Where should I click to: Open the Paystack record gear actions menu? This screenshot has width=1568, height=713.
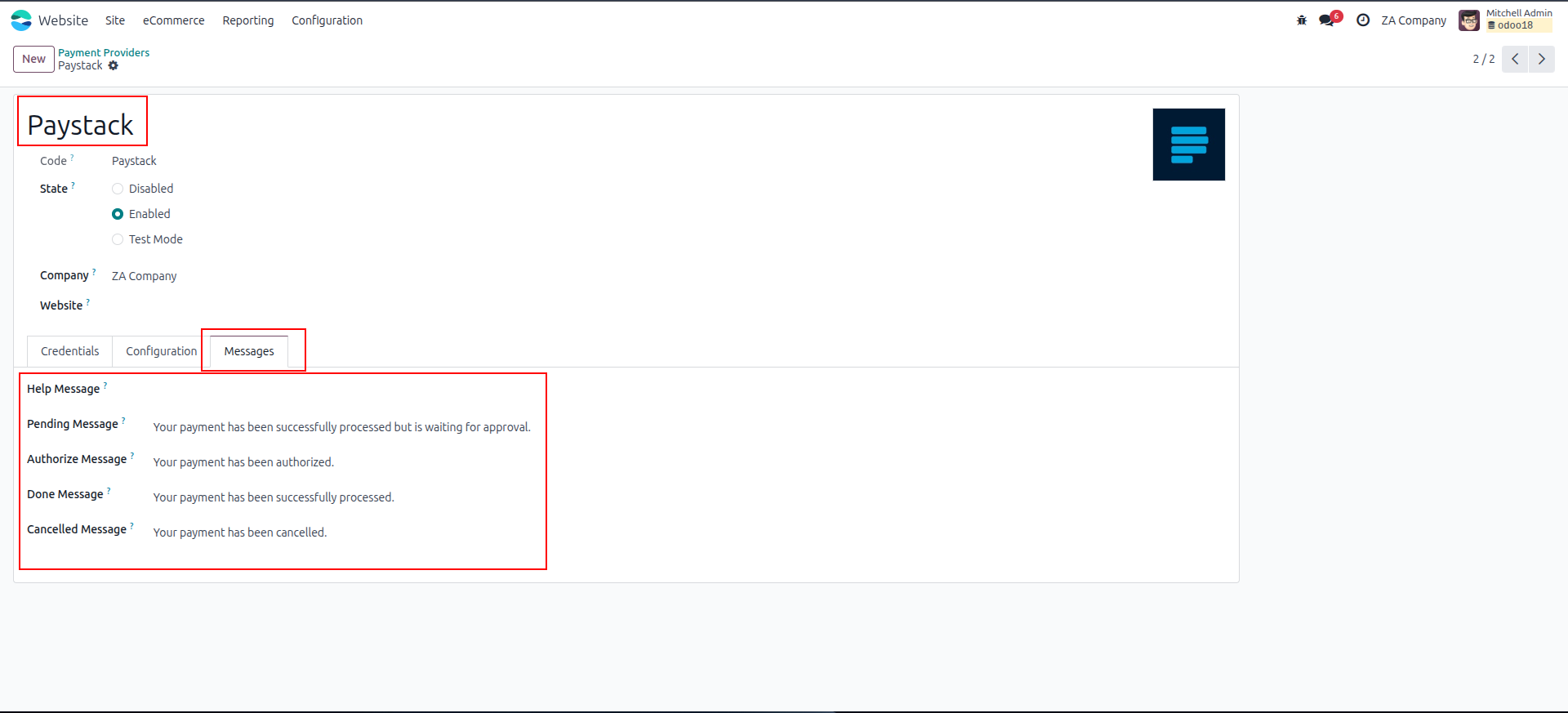click(x=114, y=65)
